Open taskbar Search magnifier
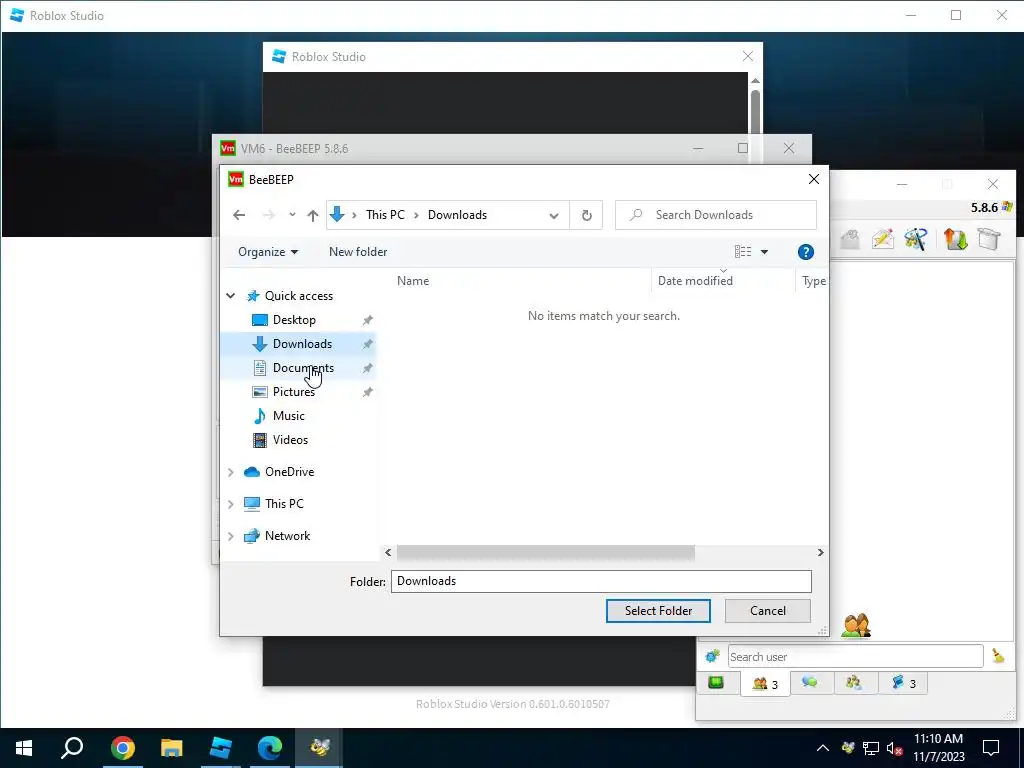The image size is (1024, 768). (72, 748)
